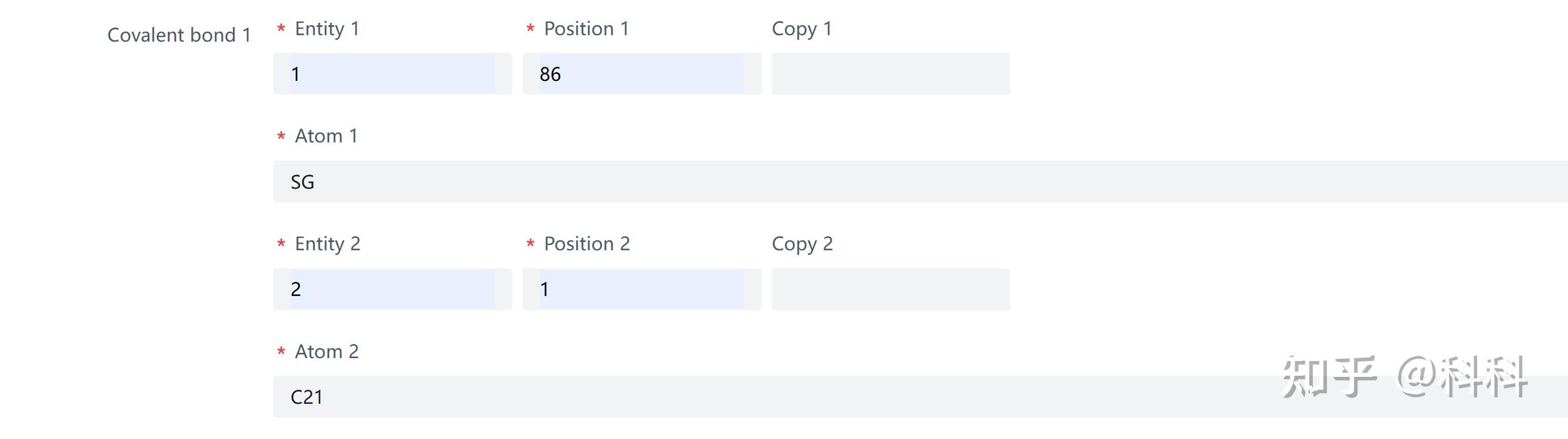Click the Position 2 label text

coord(587,244)
